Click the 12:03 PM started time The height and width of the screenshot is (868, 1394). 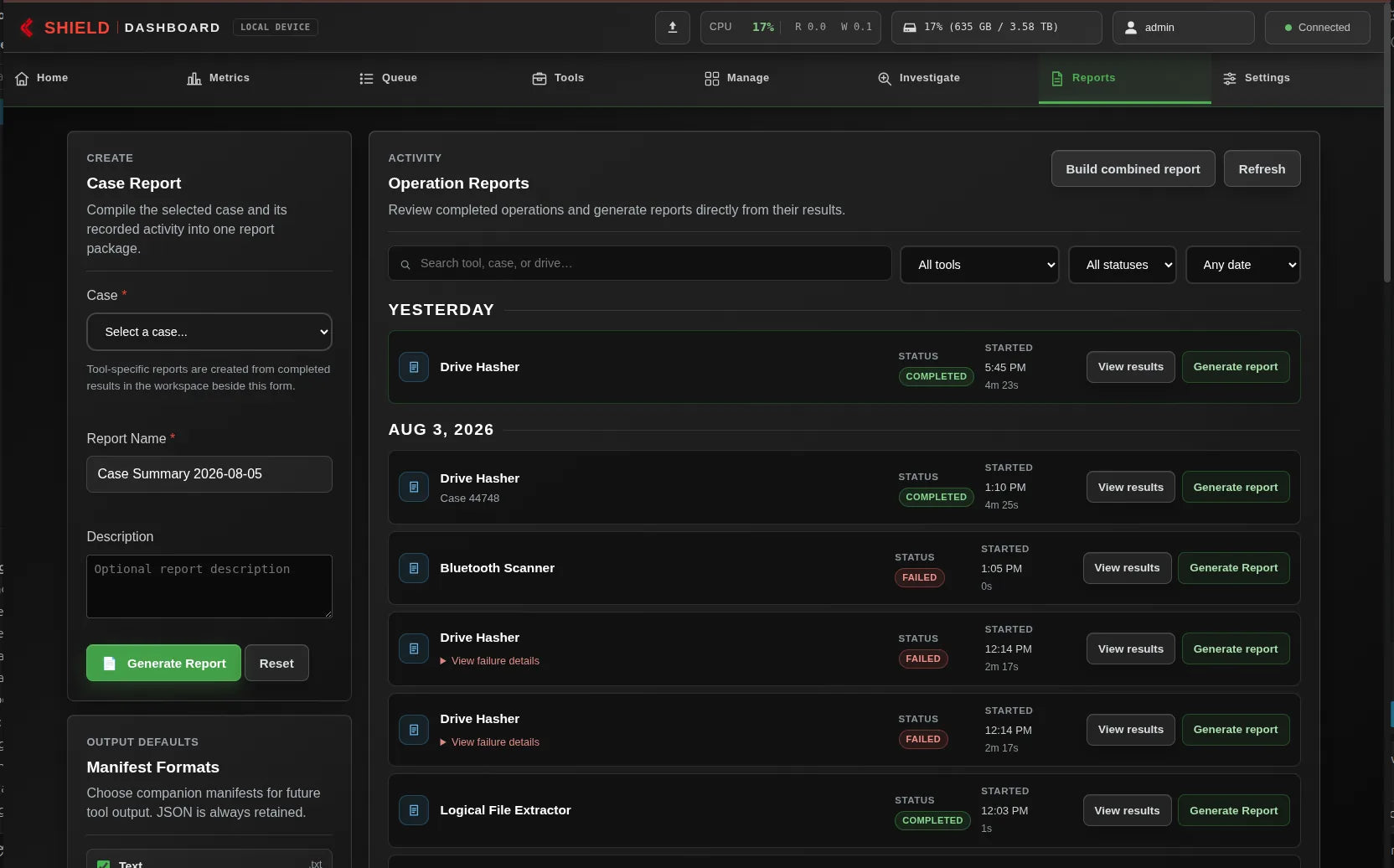(x=1004, y=811)
